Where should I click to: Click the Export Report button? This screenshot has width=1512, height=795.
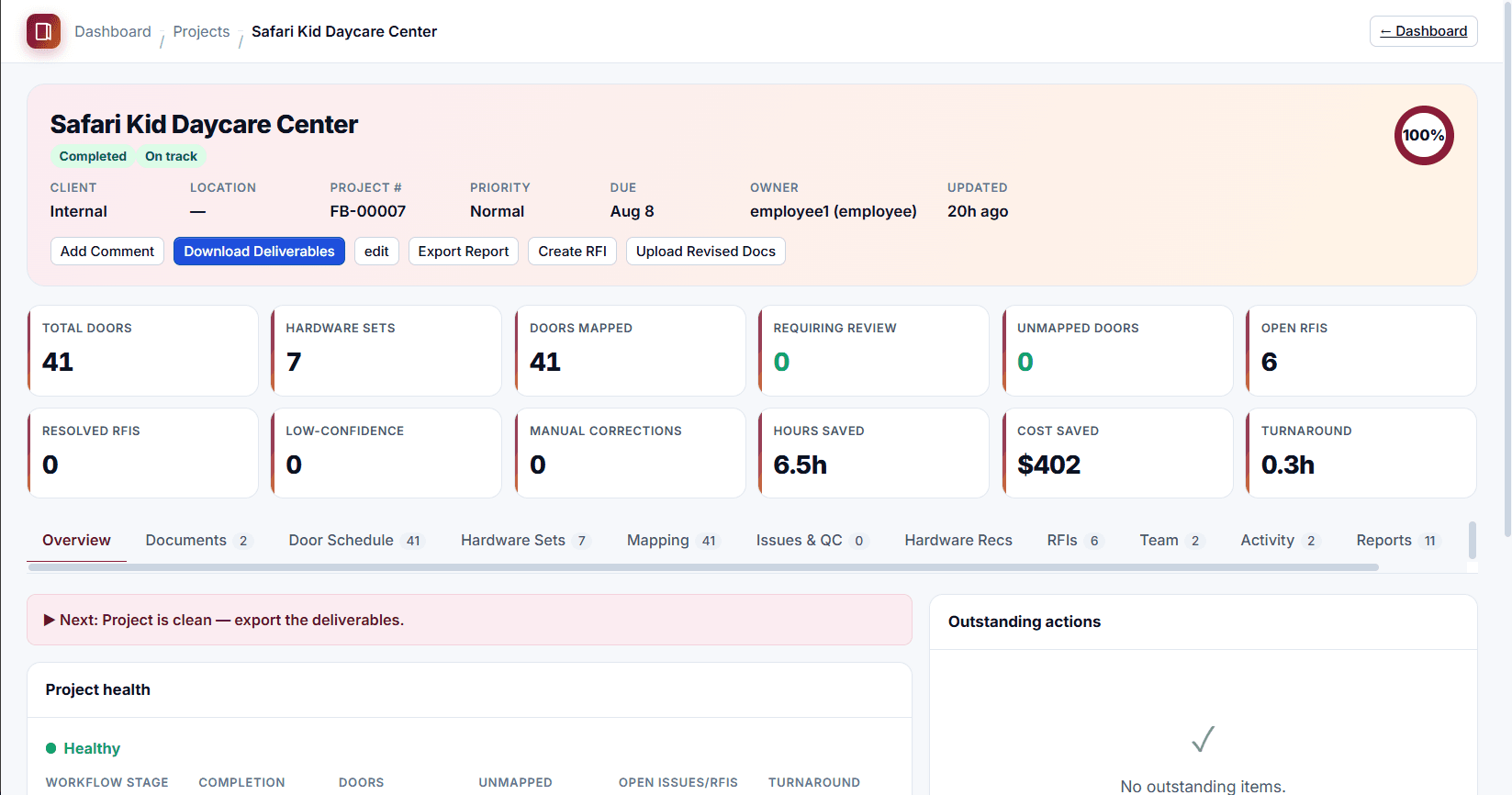click(464, 252)
